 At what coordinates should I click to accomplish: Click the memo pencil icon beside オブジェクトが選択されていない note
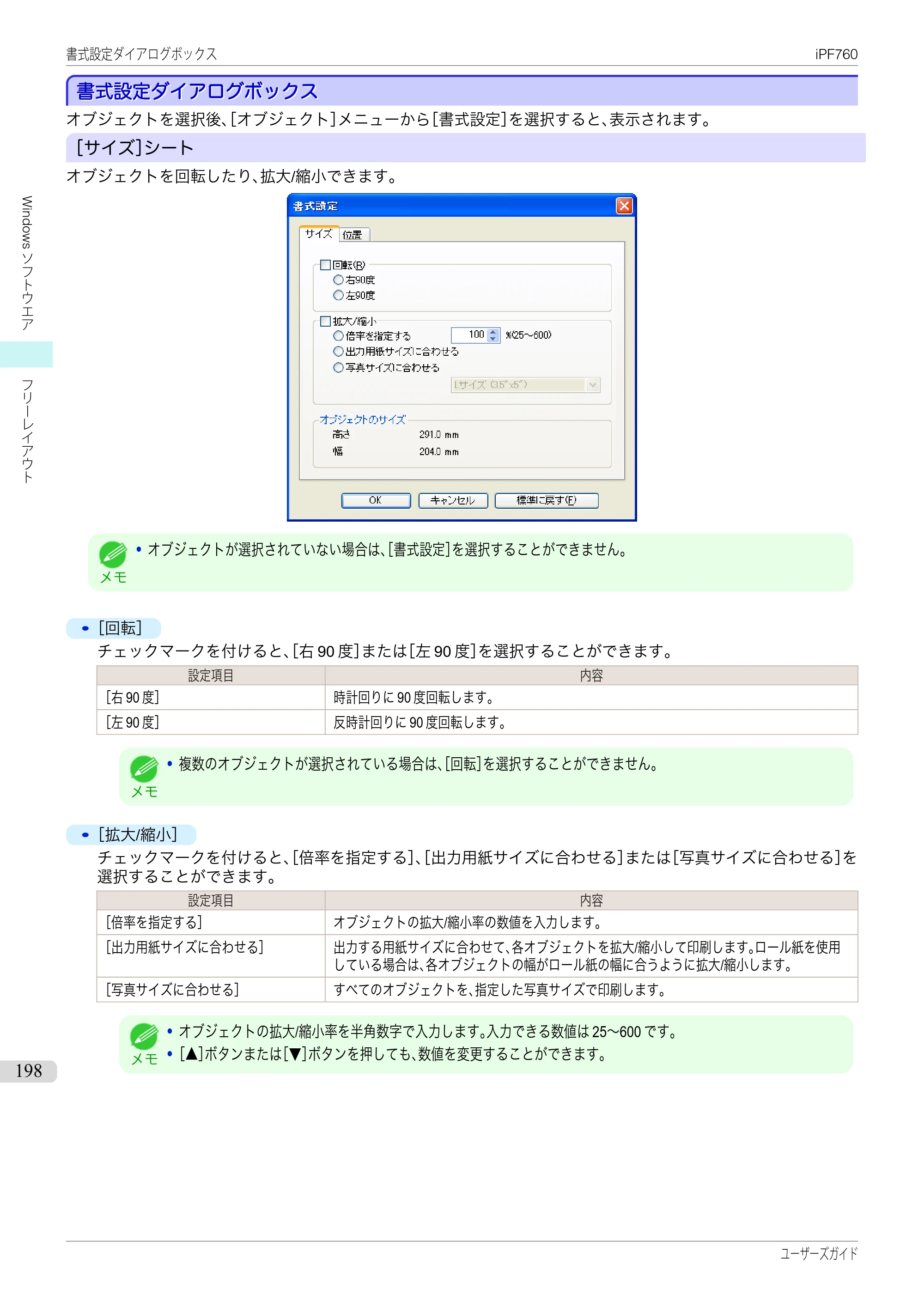113,553
